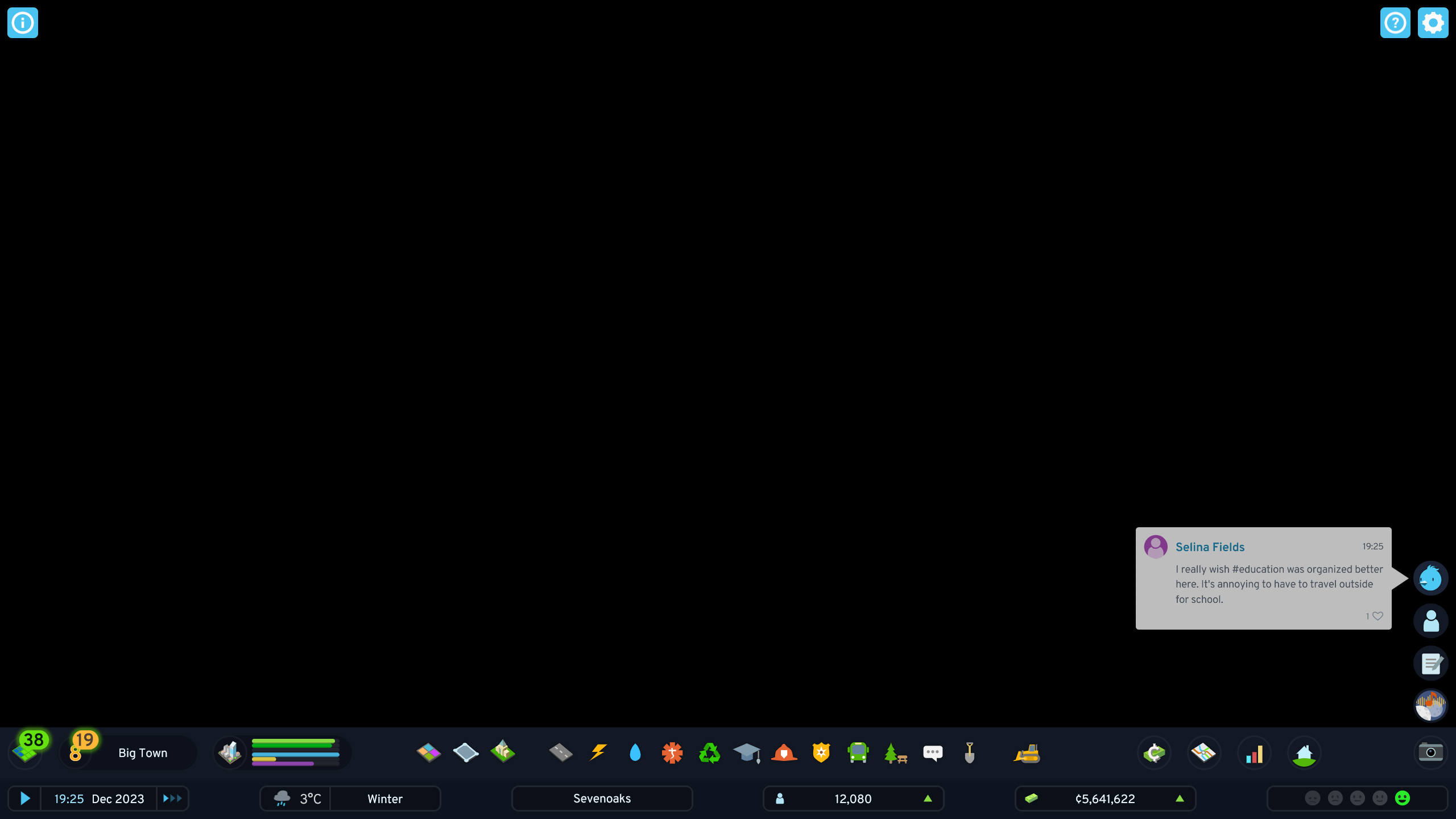The image size is (1456, 819).
Task: Open the Zoning tool
Action: 428,752
